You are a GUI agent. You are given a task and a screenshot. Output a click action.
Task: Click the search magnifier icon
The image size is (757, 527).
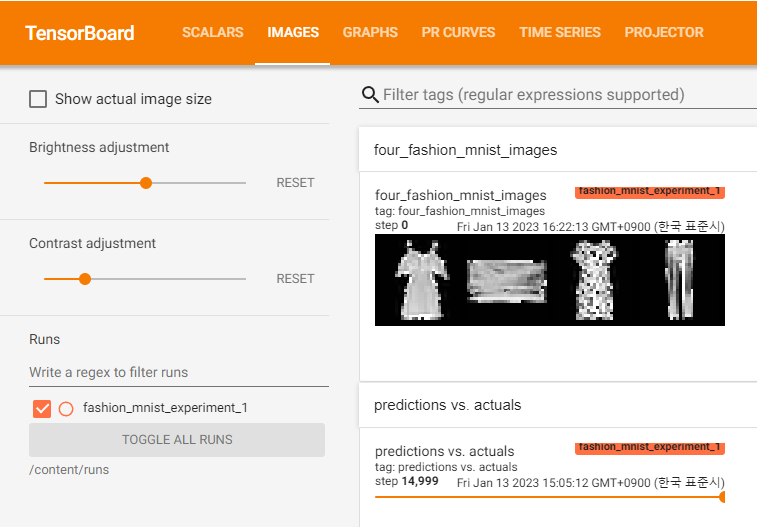[370, 95]
